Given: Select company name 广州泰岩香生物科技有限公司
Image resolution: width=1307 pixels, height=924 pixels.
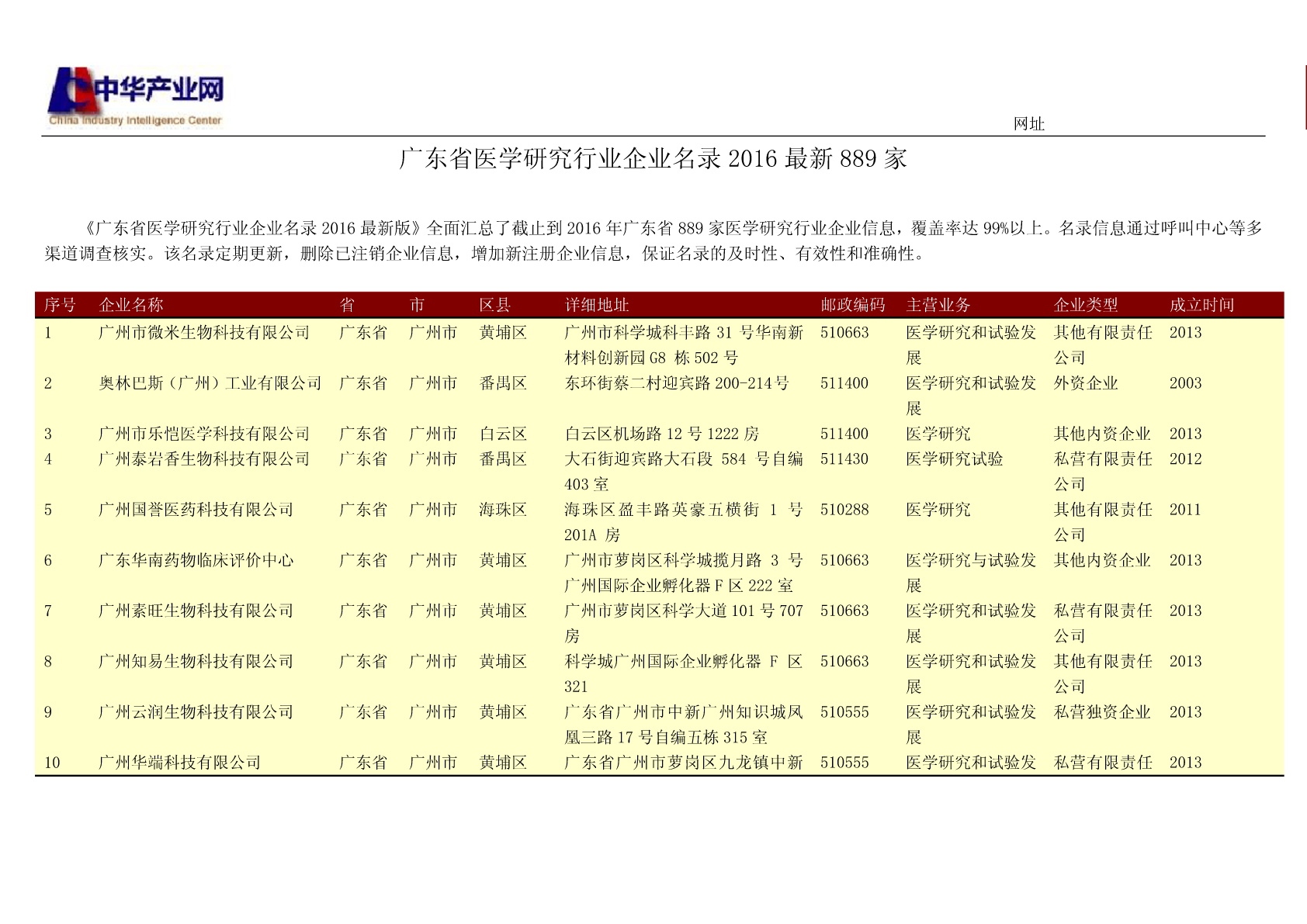Looking at the screenshot, I should (204, 459).
